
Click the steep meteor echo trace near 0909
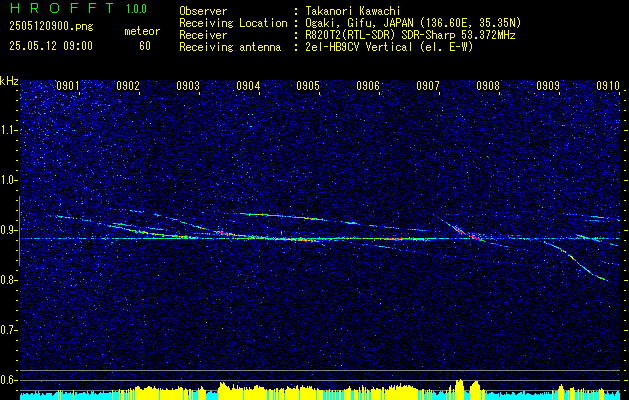point(577,261)
